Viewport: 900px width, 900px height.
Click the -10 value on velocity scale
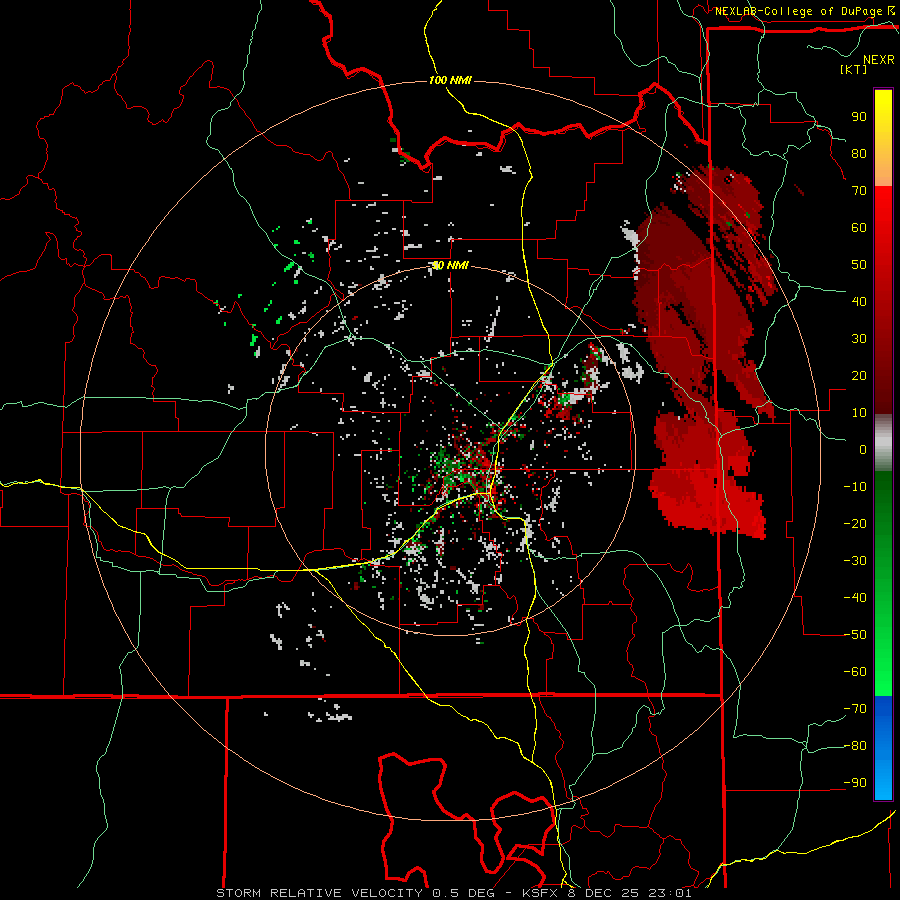point(855,487)
